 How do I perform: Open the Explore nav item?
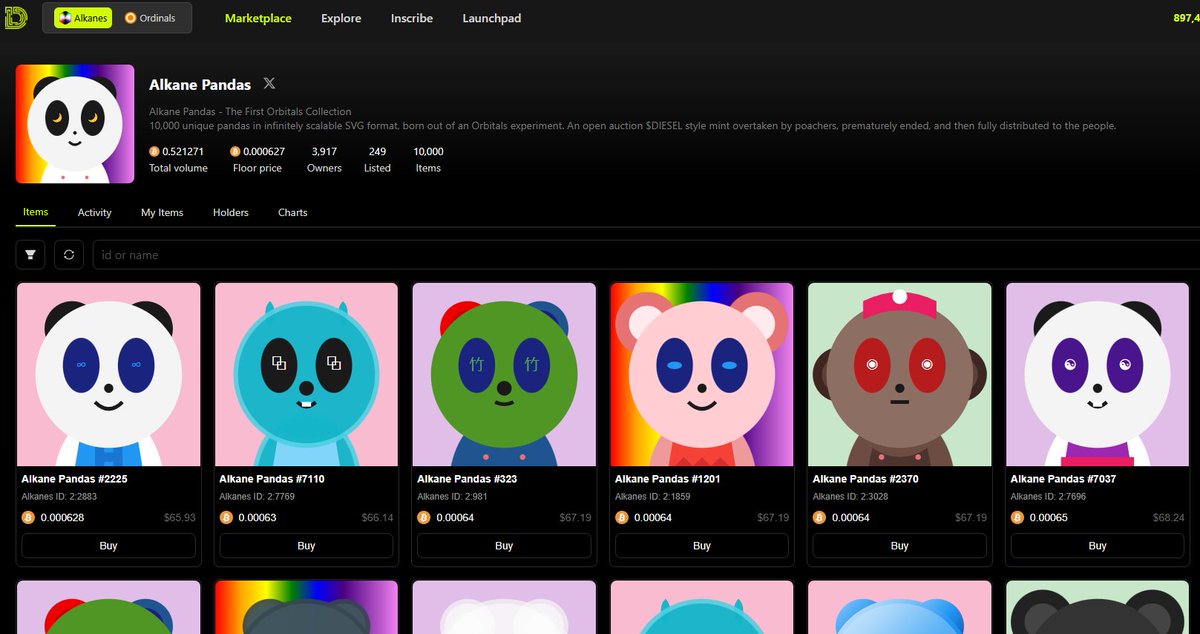click(x=341, y=18)
